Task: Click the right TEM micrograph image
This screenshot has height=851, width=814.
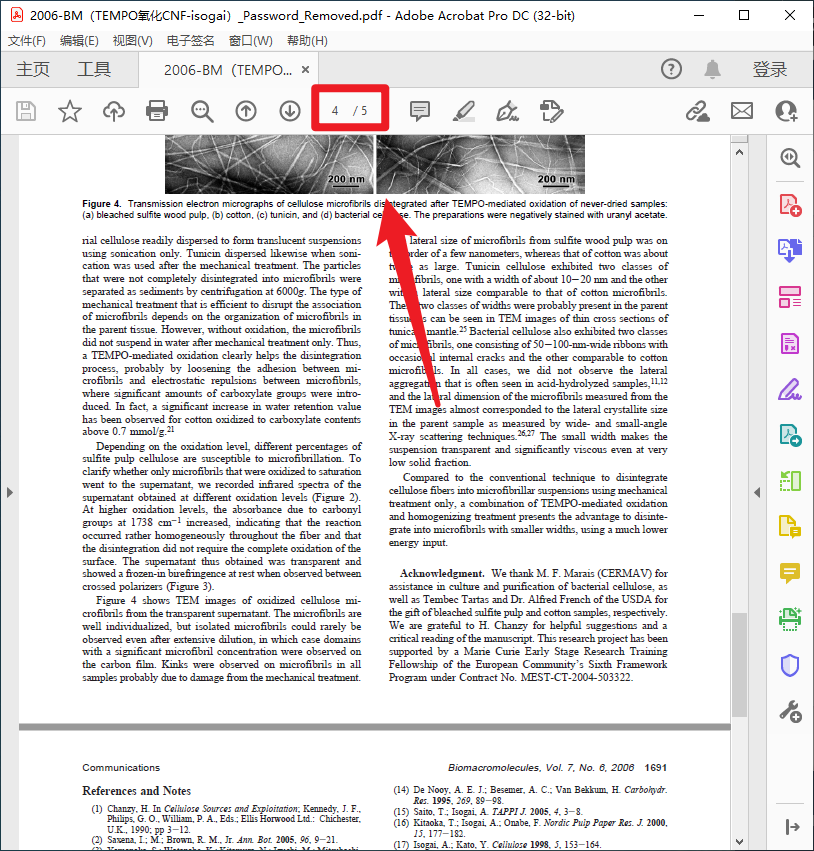Action: click(x=480, y=164)
